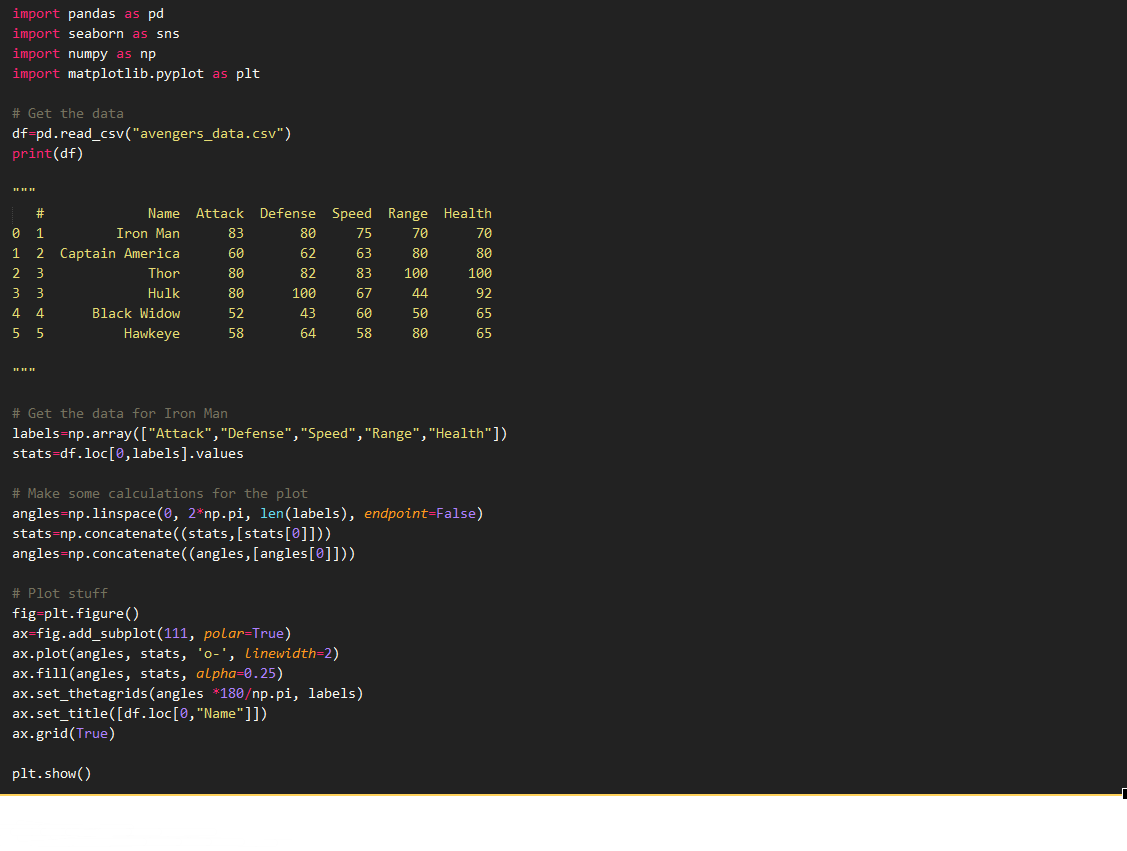Click the angles=np.concatenate line
The width and height of the screenshot is (1127, 851).
[184, 554]
